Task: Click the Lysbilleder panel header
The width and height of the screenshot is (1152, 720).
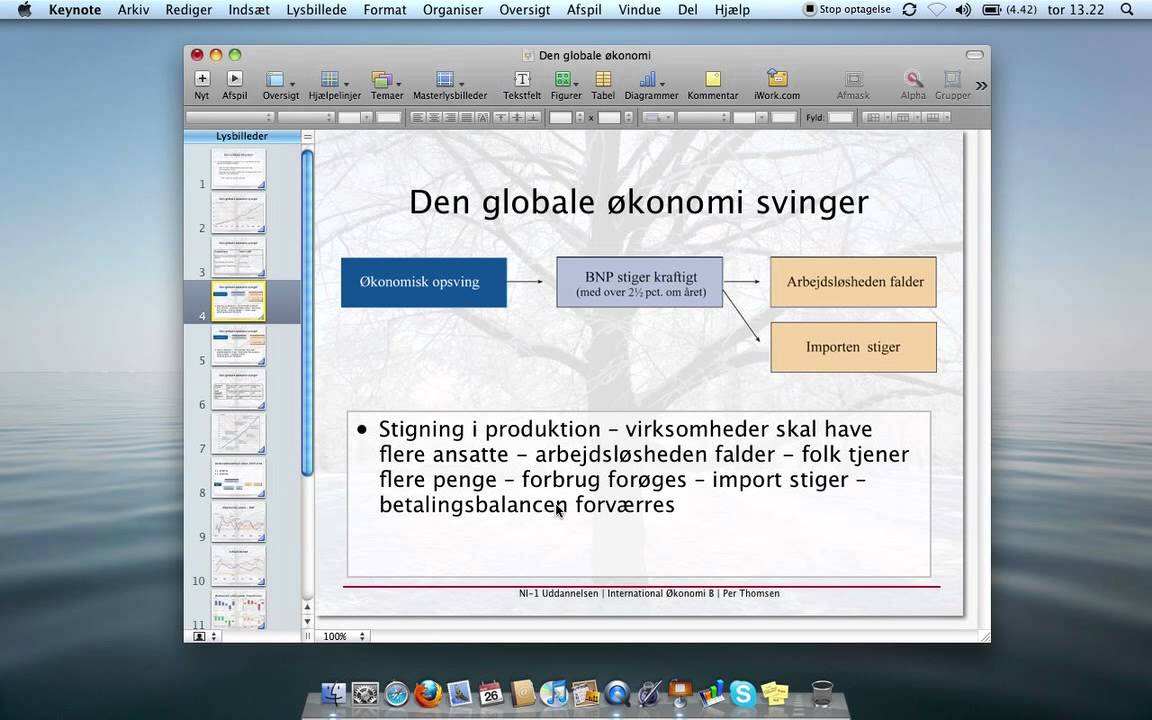Action: (242, 136)
